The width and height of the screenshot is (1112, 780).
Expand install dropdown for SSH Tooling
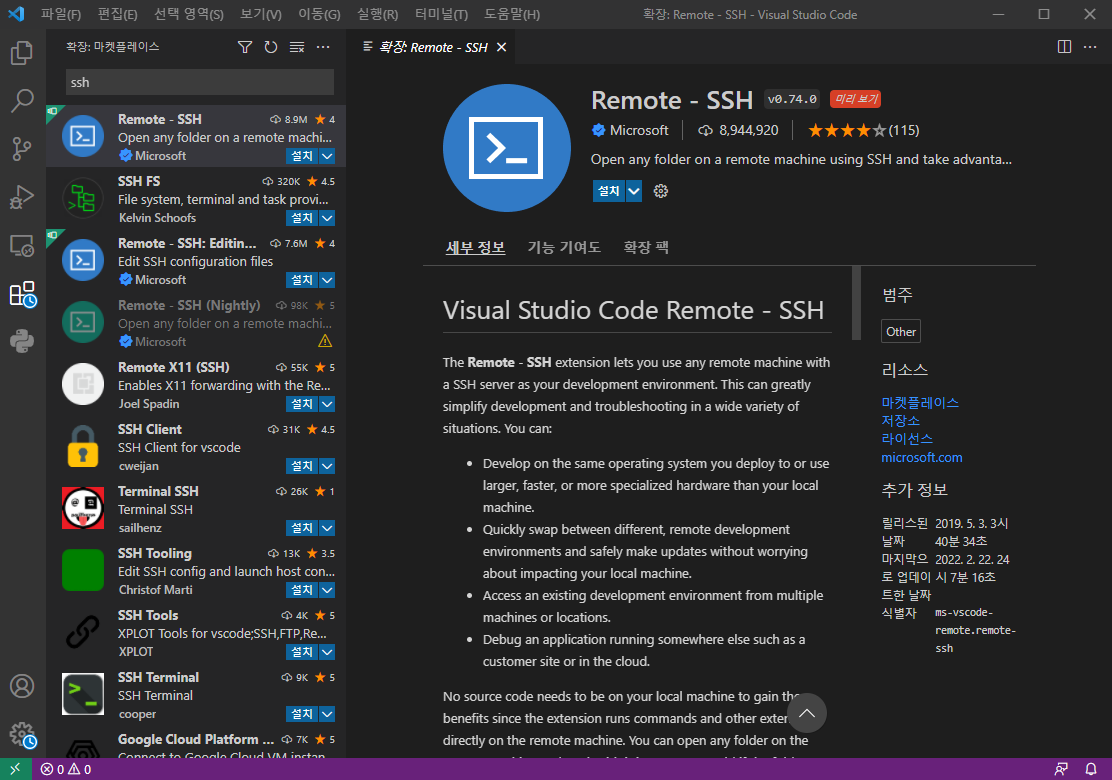pyautogui.click(x=327, y=590)
